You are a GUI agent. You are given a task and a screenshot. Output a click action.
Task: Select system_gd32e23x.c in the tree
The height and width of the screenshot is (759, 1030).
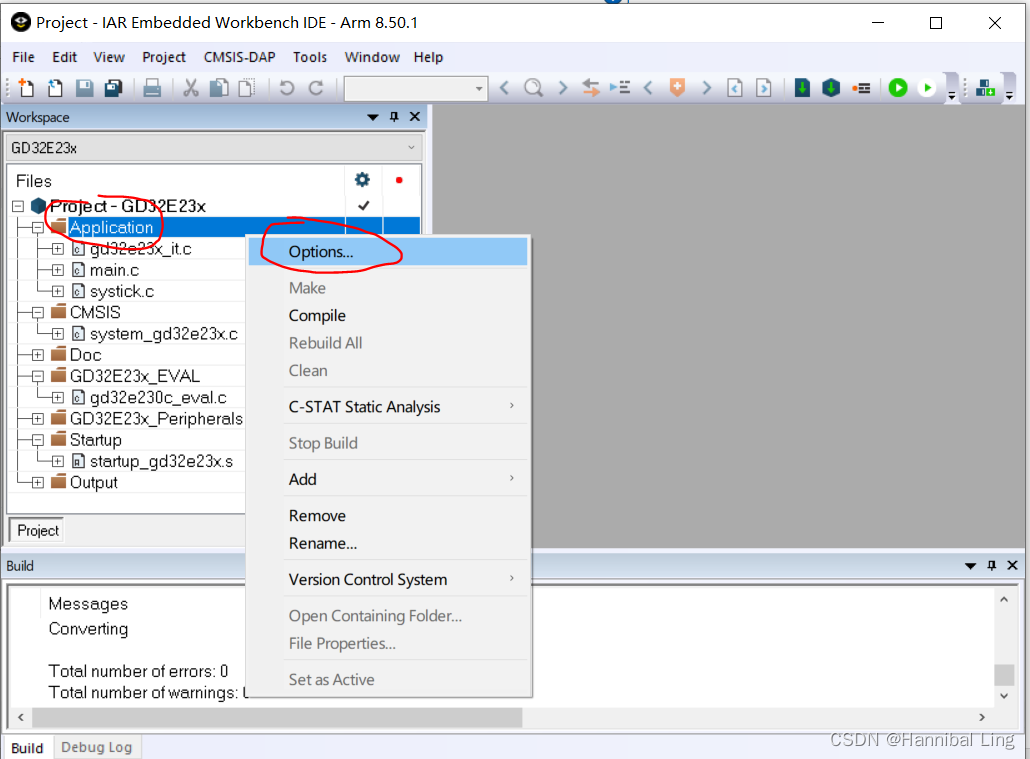pos(164,334)
